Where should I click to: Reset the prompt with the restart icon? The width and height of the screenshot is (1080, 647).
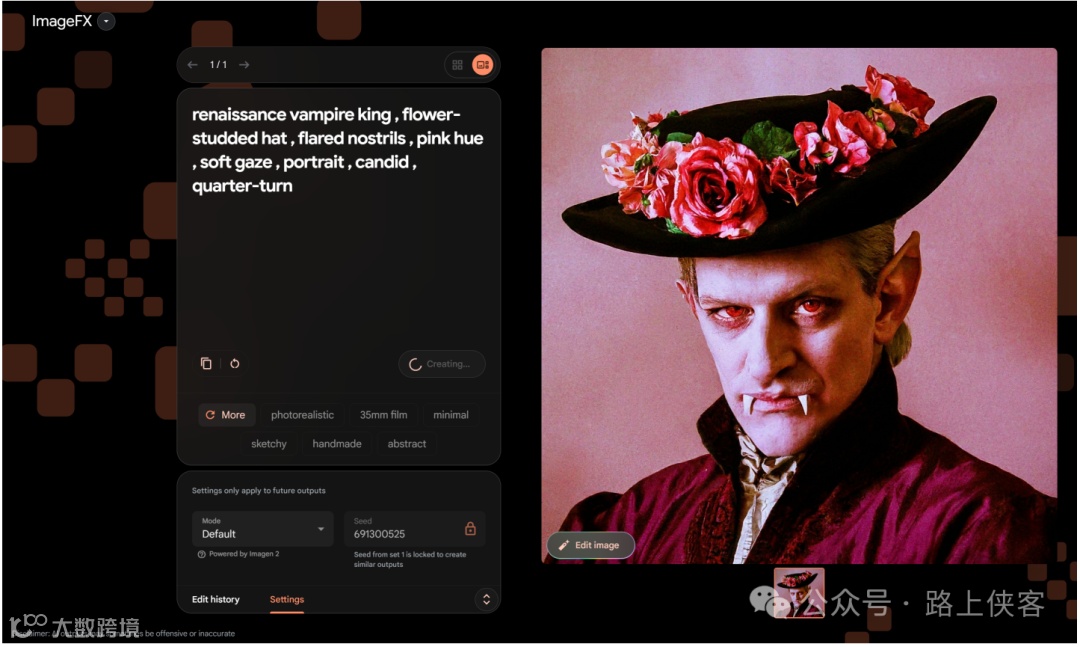tap(235, 364)
